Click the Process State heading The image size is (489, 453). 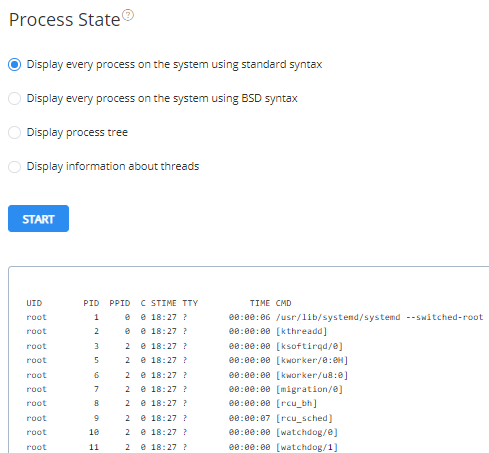(65, 20)
